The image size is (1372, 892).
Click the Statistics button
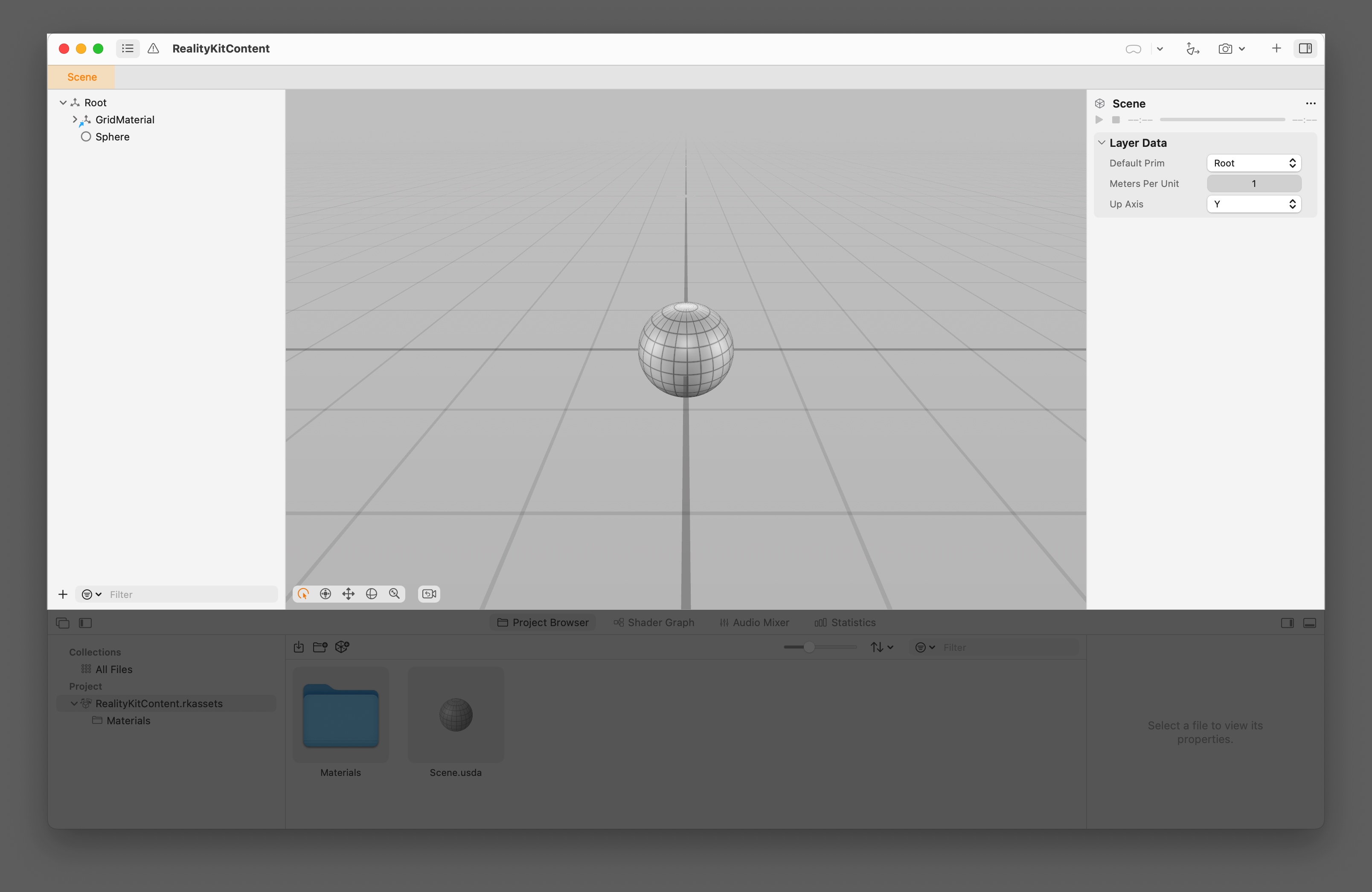point(845,622)
